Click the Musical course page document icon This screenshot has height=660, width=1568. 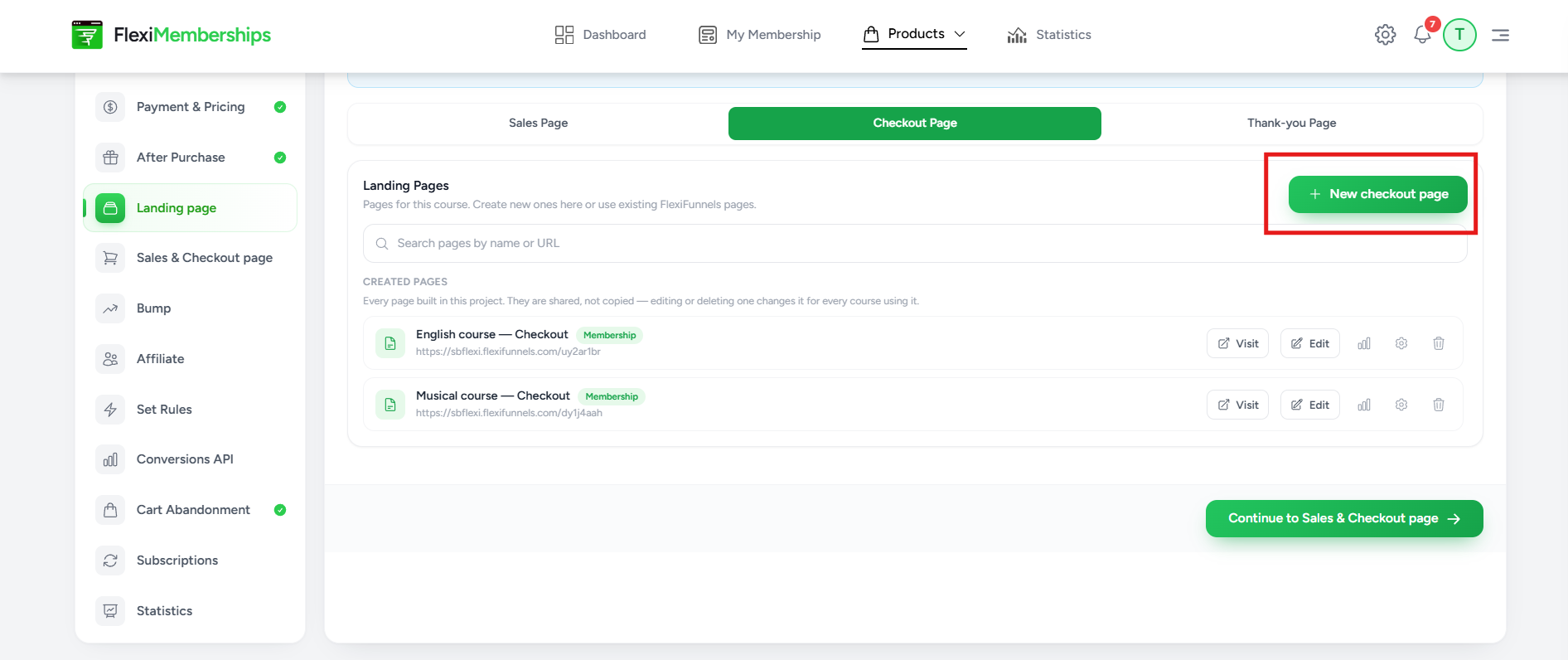click(390, 405)
